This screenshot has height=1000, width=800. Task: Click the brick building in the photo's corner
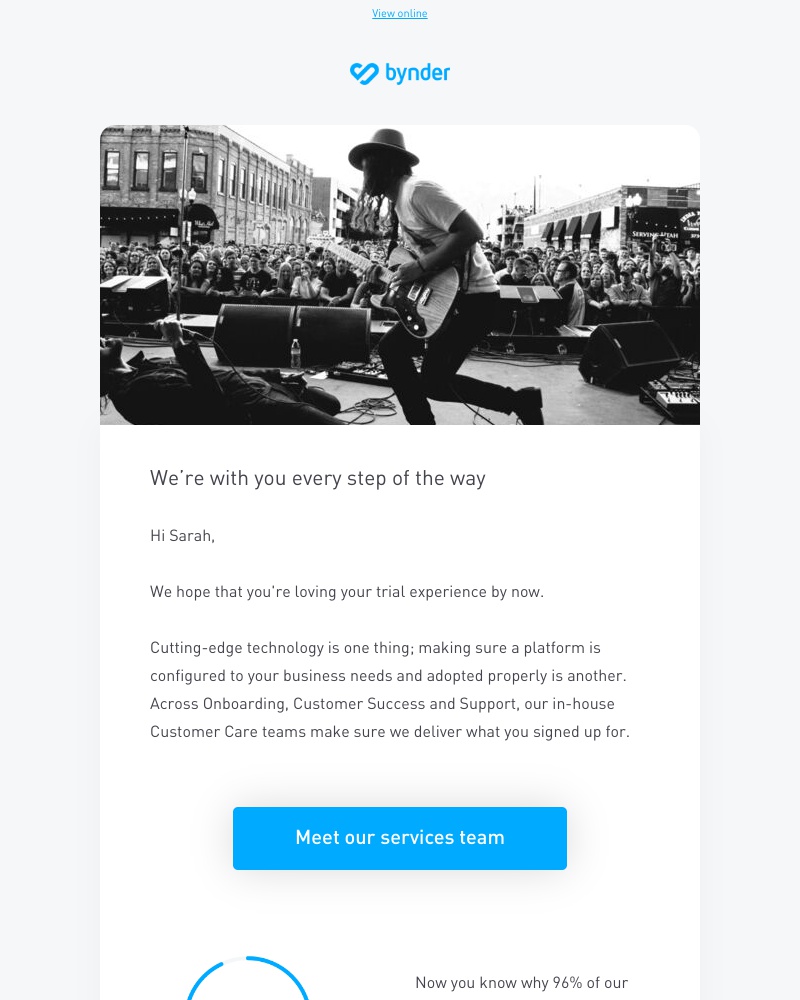[204, 185]
